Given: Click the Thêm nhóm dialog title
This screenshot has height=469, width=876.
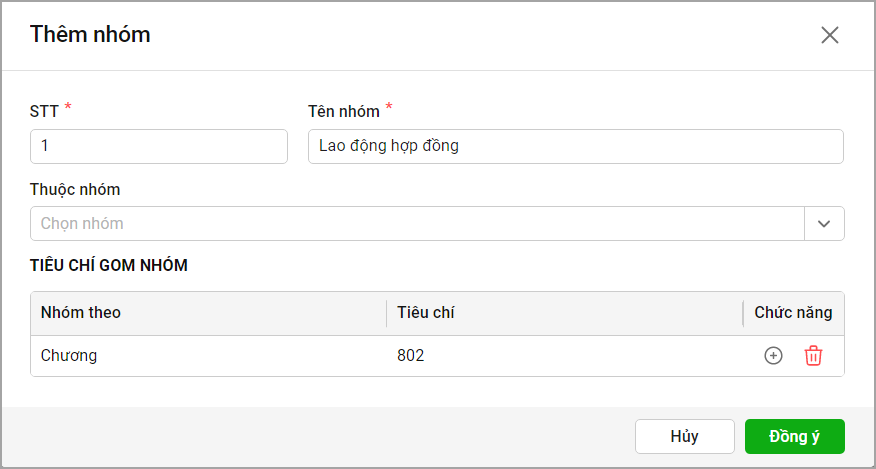Looking at the screenshot, I should click(90, 34).
